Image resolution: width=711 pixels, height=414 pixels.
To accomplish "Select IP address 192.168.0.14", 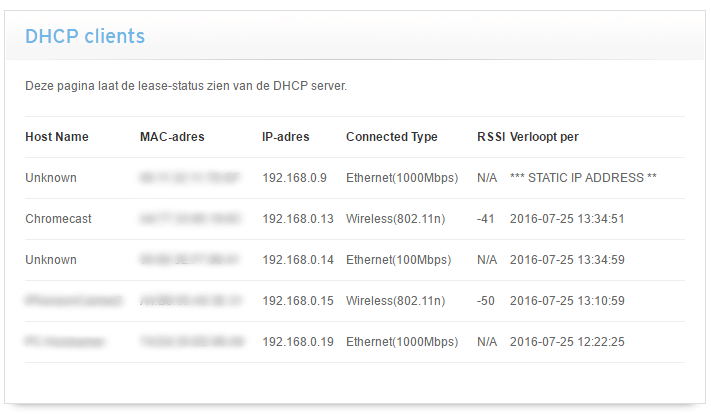I will click(297, 260).
